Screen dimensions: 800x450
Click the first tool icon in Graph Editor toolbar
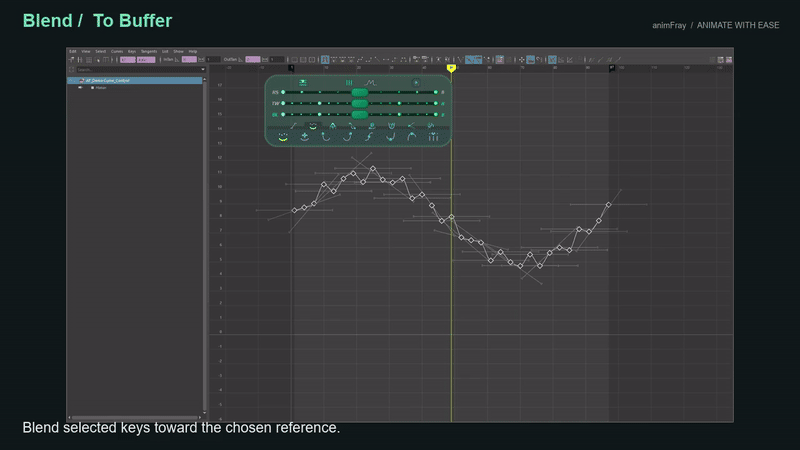pyautogui.click(x=71, y=60)
